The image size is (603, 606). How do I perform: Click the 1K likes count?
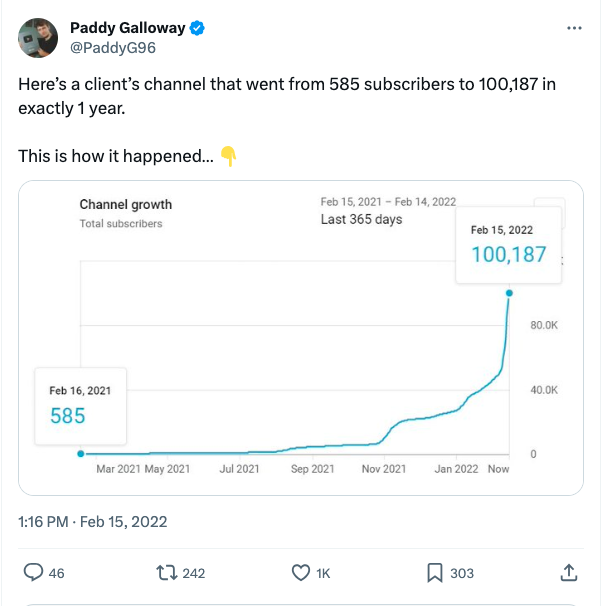pos(323,574)
